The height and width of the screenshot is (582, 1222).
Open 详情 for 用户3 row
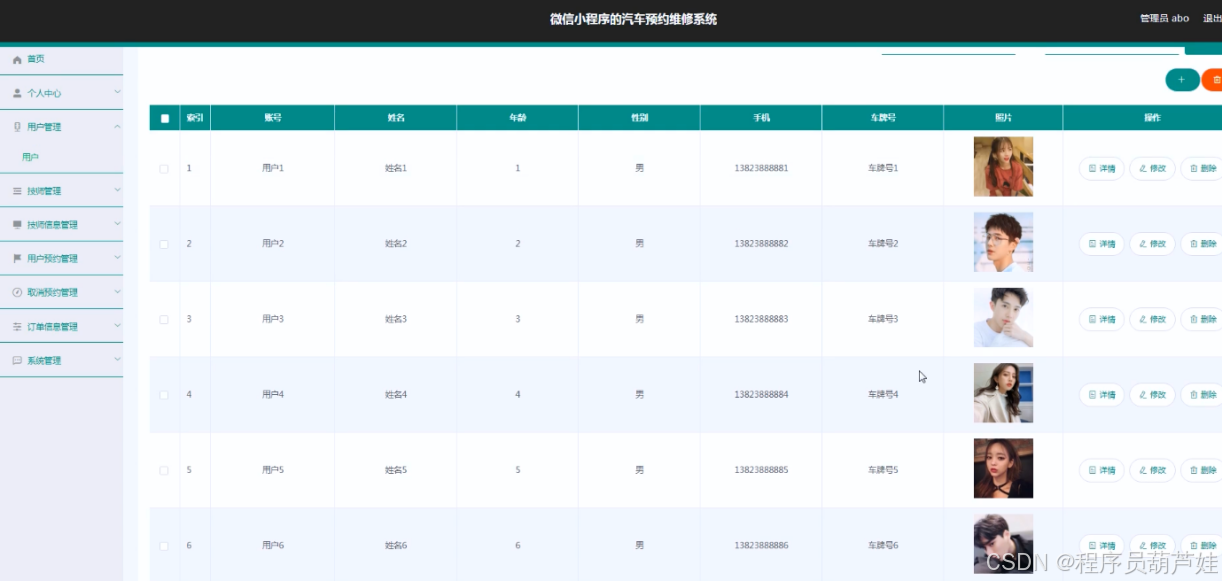tap(1102, 320)
